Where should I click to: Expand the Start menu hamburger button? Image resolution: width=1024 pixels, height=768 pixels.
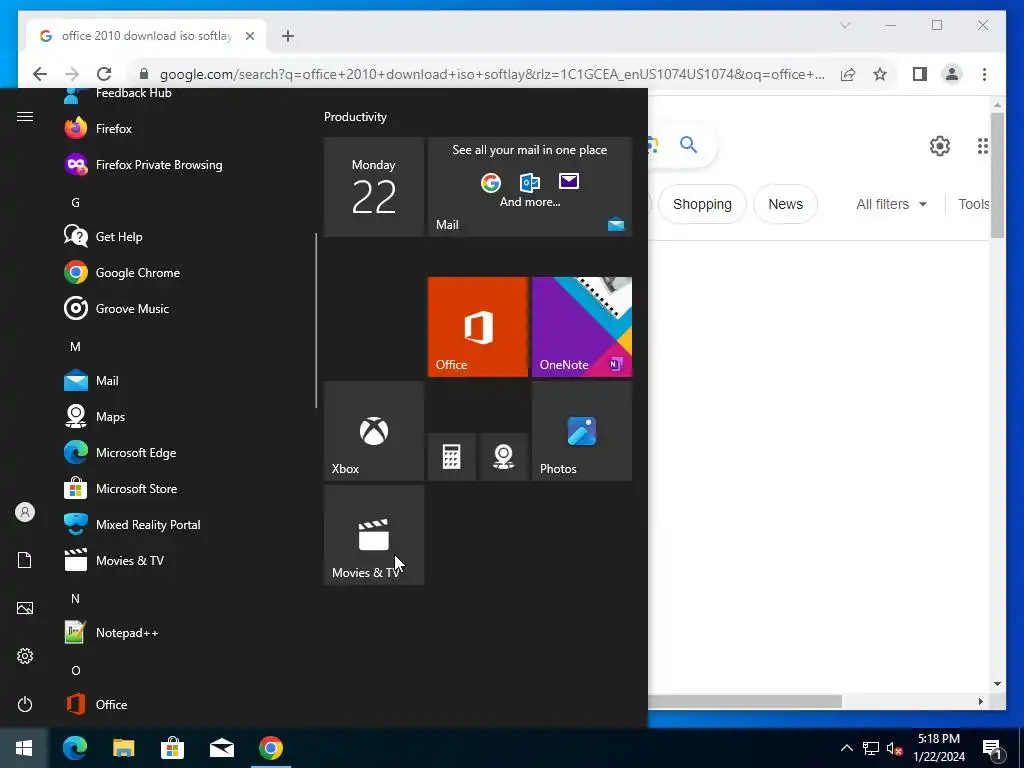coord(25,117)
